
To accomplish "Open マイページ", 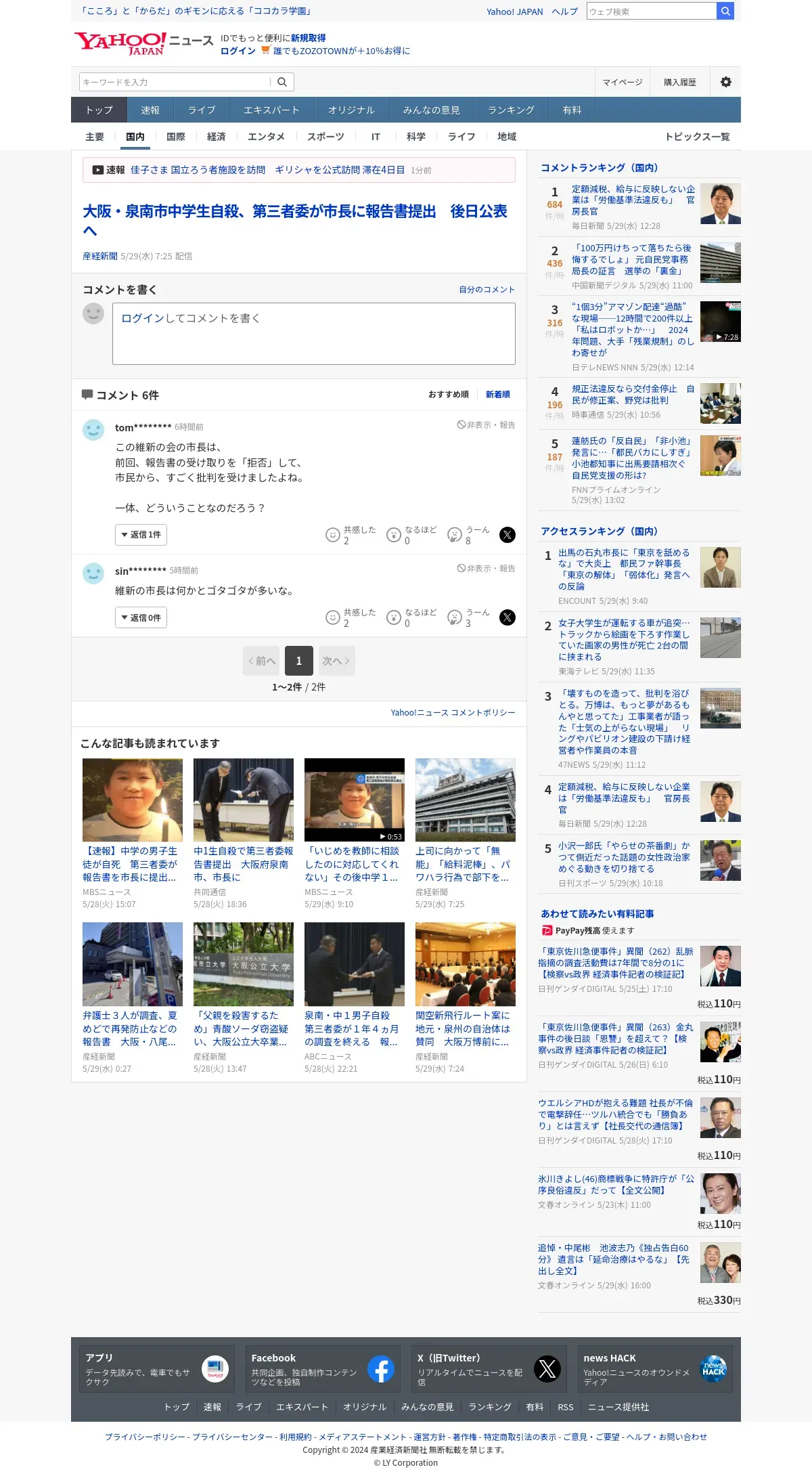I will 623,82.
